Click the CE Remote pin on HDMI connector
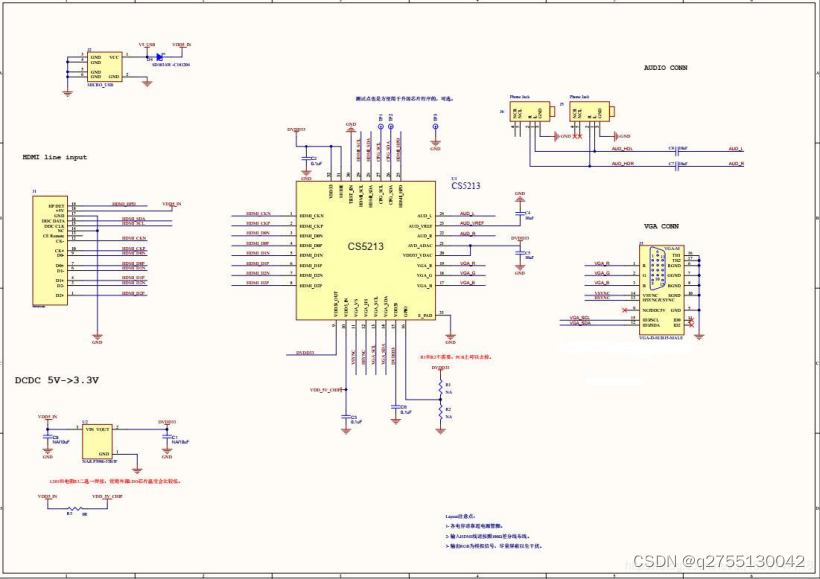Screen dimensions: 820x579 pyautogui.click(x=53, y=236)
